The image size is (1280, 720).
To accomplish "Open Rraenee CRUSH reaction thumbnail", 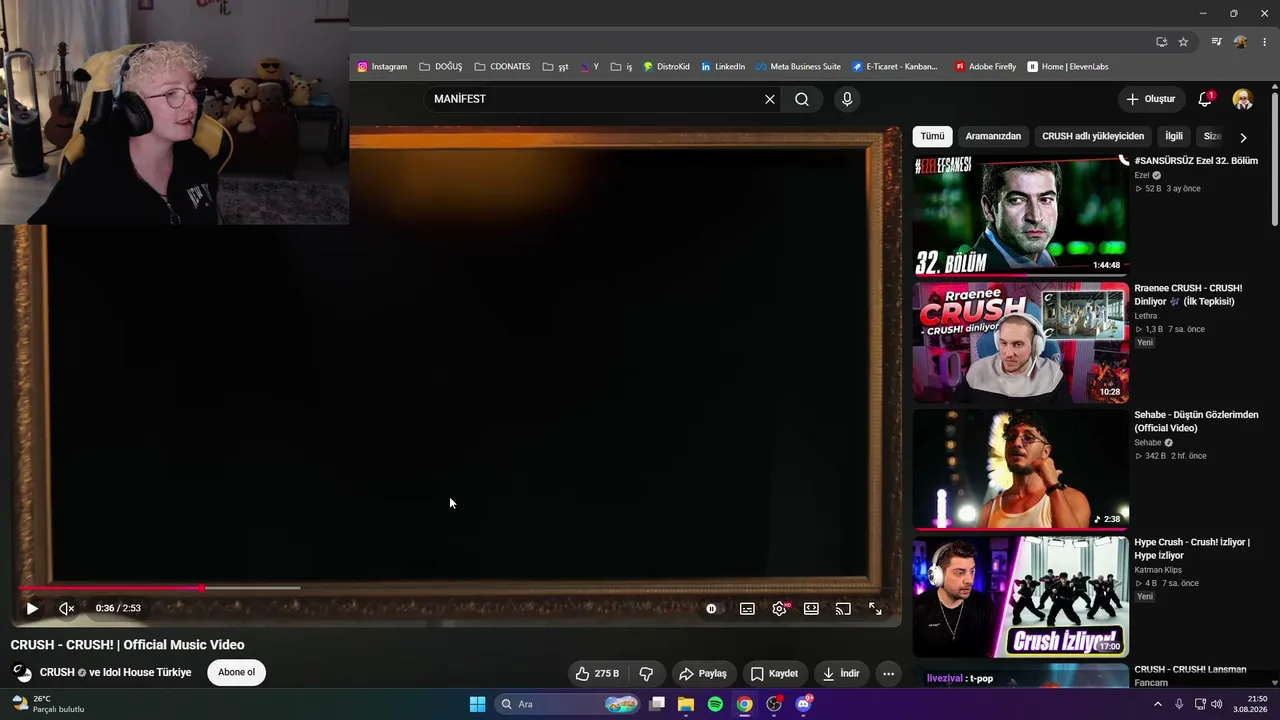I will 1020,343.
